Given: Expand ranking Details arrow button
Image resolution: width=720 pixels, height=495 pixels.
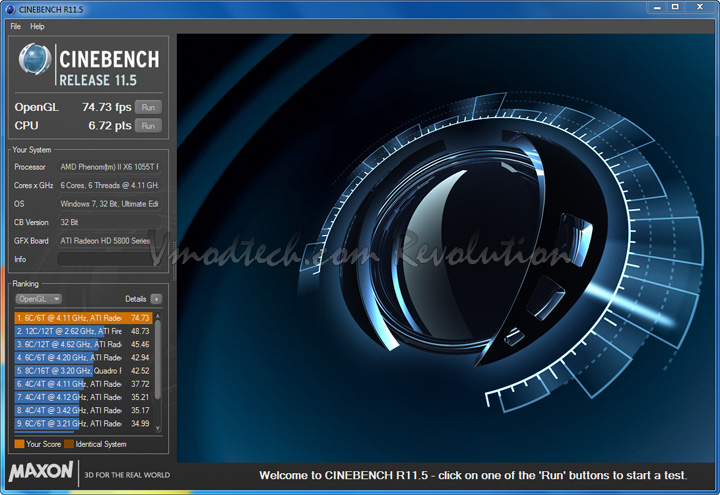Looking at the screenshot, I should tap(157, 299).
